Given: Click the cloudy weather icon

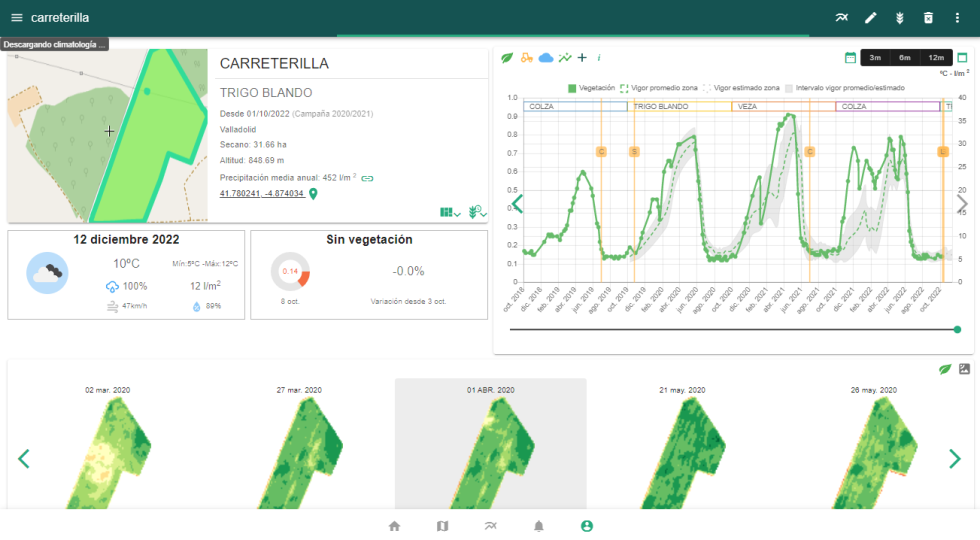Looking at the screenshot, I should pos(48,272).
